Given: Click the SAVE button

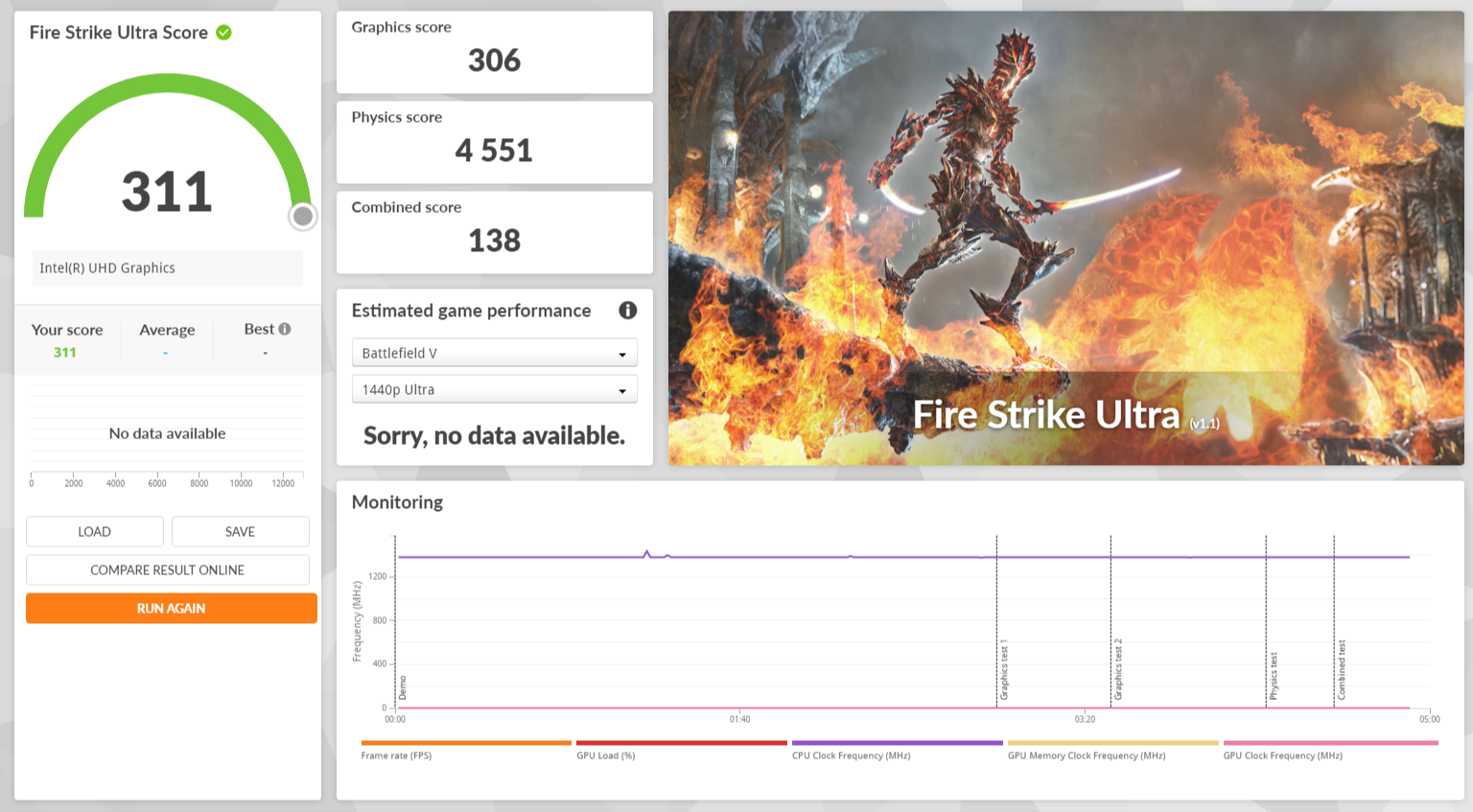Looking at the screenshot, I should click(x=241, y=531).
